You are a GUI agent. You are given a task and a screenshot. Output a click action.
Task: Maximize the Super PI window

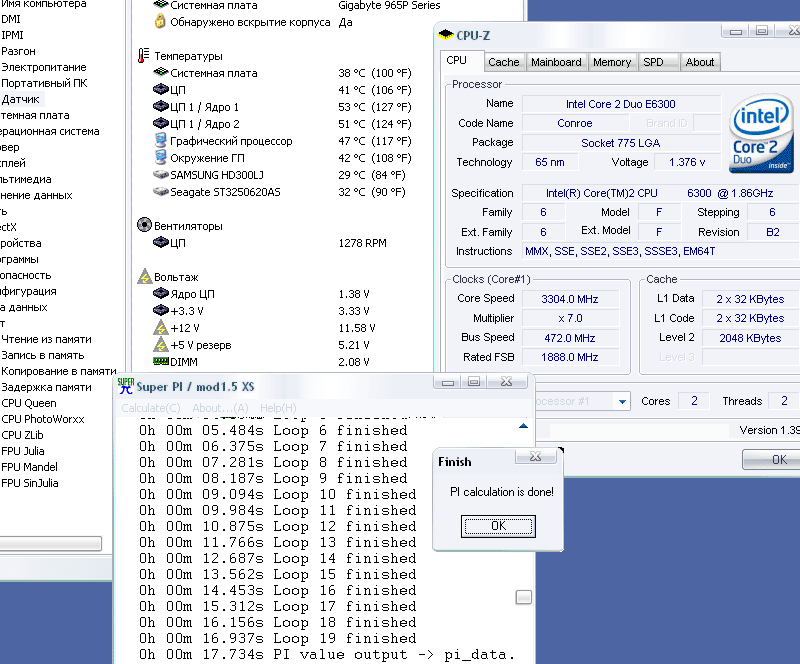(474, 382)
